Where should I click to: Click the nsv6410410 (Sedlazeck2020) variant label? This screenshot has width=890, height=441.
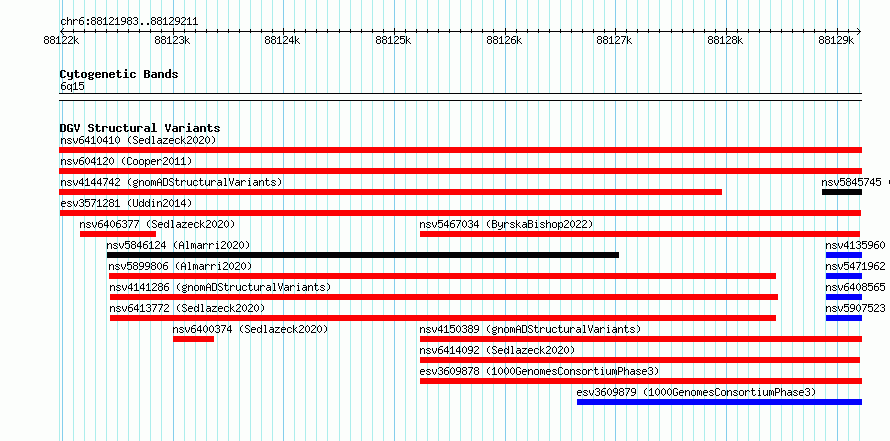[138, 140]
